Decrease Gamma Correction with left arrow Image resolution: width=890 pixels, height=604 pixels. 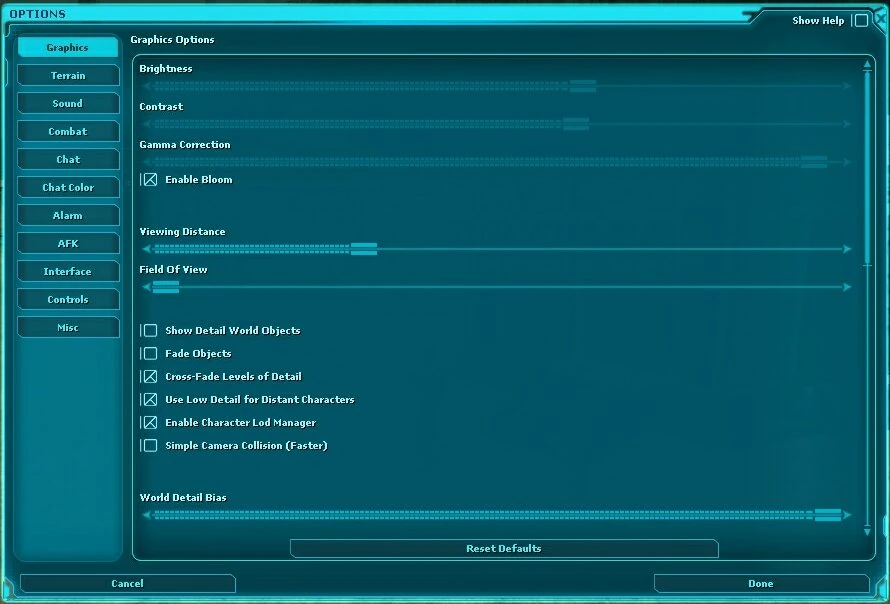click(x=146, y=162)
